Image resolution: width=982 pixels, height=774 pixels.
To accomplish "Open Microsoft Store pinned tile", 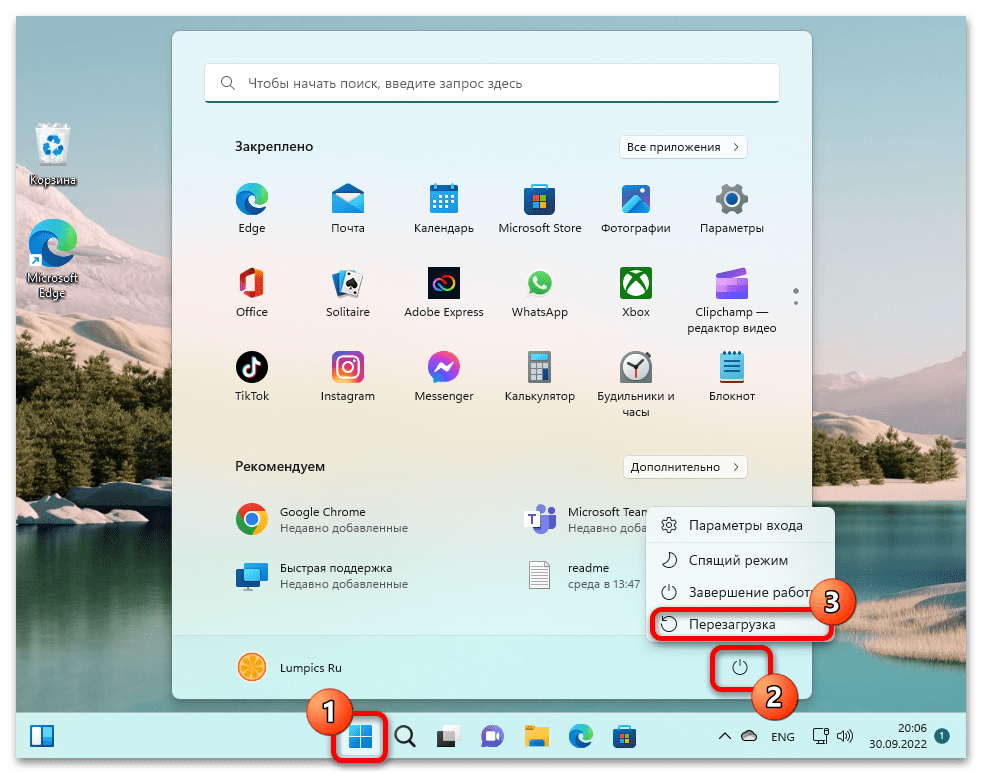I will point(540,209).
